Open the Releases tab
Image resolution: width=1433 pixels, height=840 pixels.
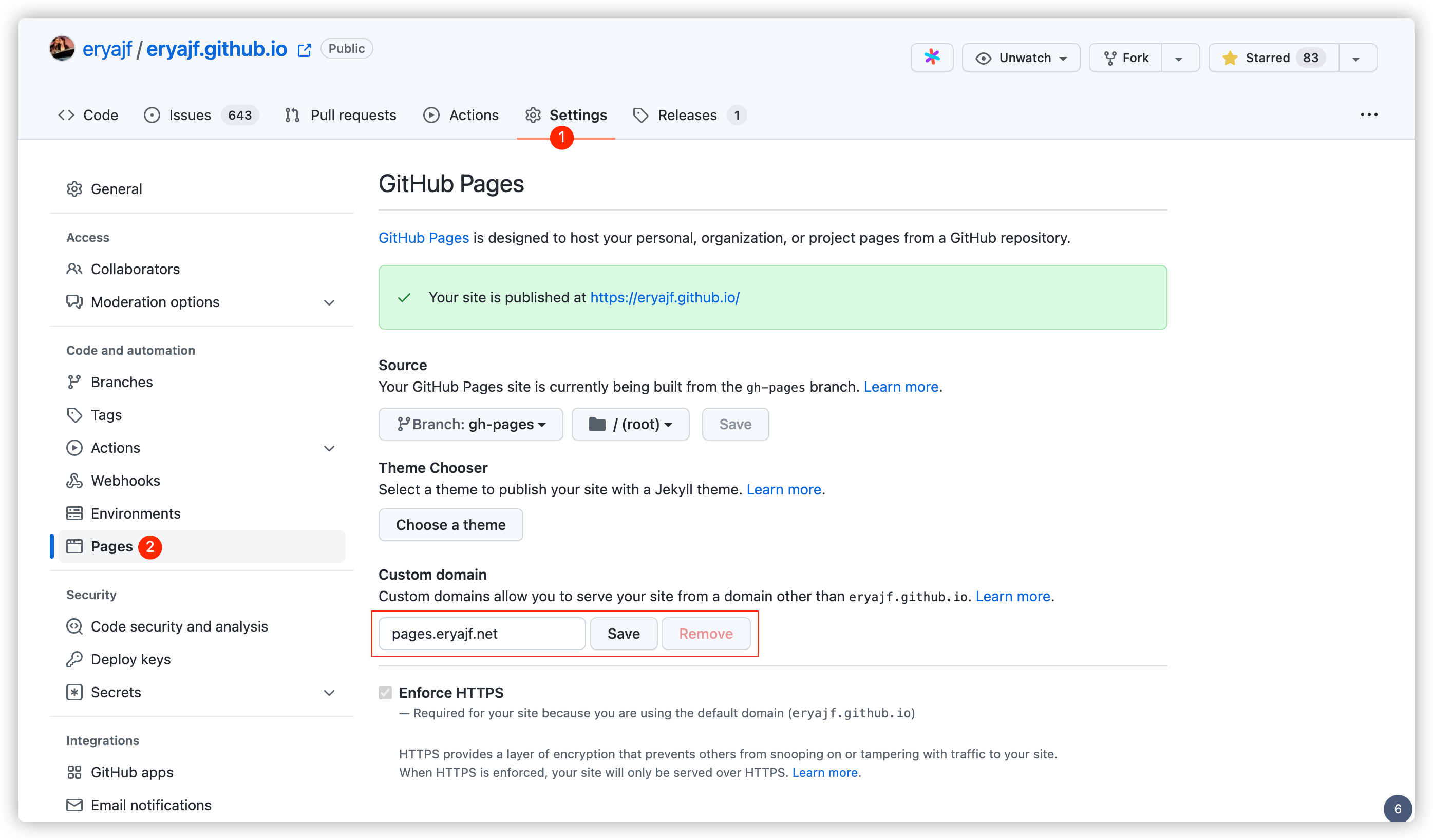pos(690,115)
